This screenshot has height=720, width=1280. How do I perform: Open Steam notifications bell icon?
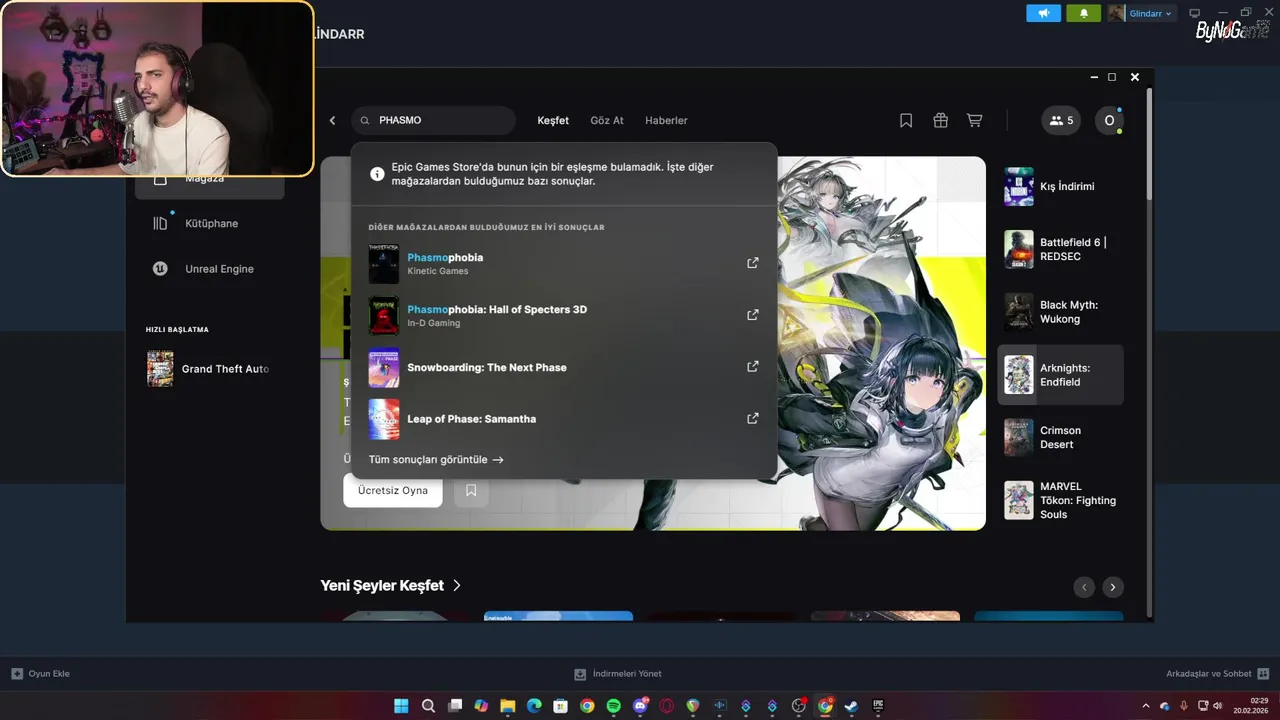point(1083,13)
